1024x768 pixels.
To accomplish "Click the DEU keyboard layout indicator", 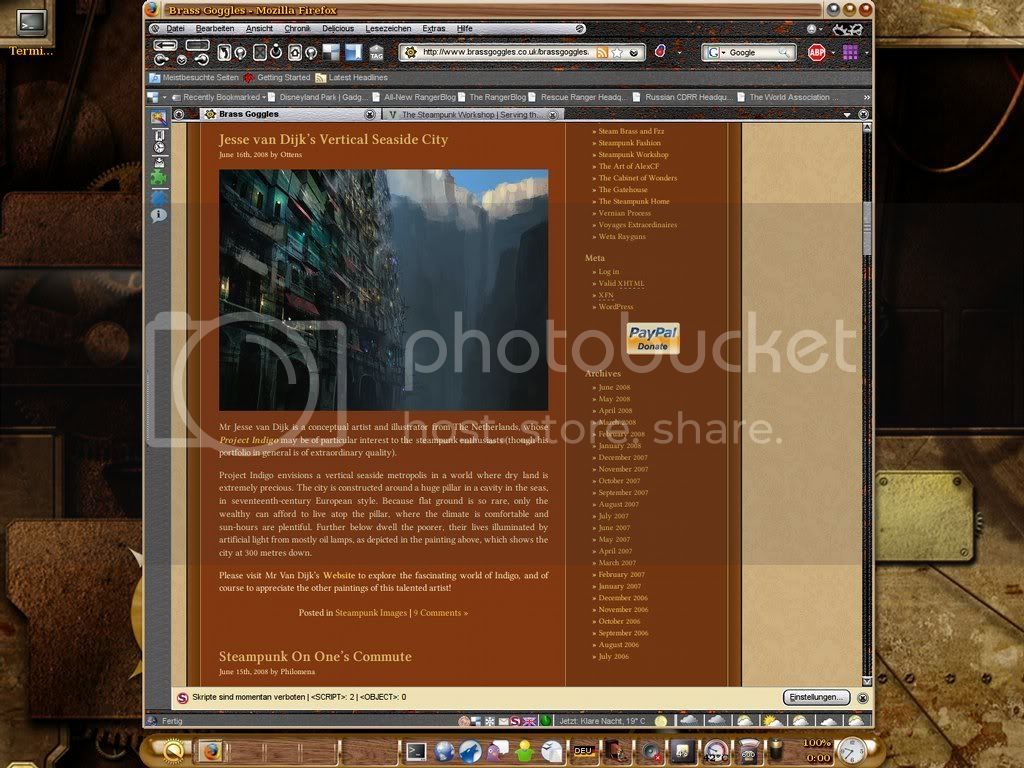I will pos(583,751).
